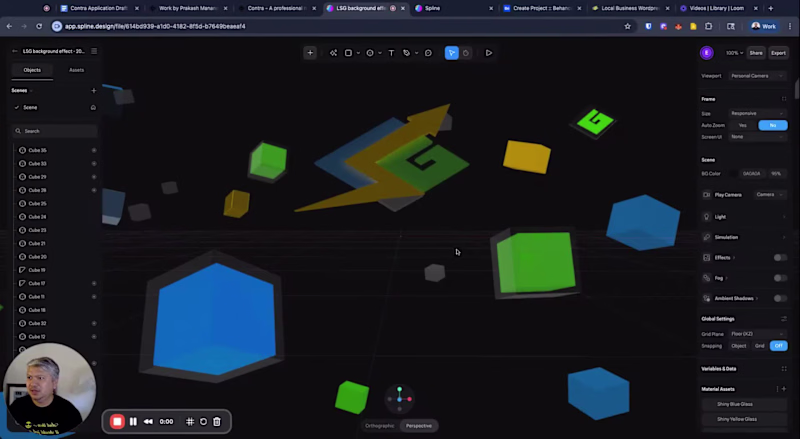Open Material Assets three-dot options
Image resolution: width=800 pixels, height=439 pixels.
pyautogui.click(x=778, y=389)
